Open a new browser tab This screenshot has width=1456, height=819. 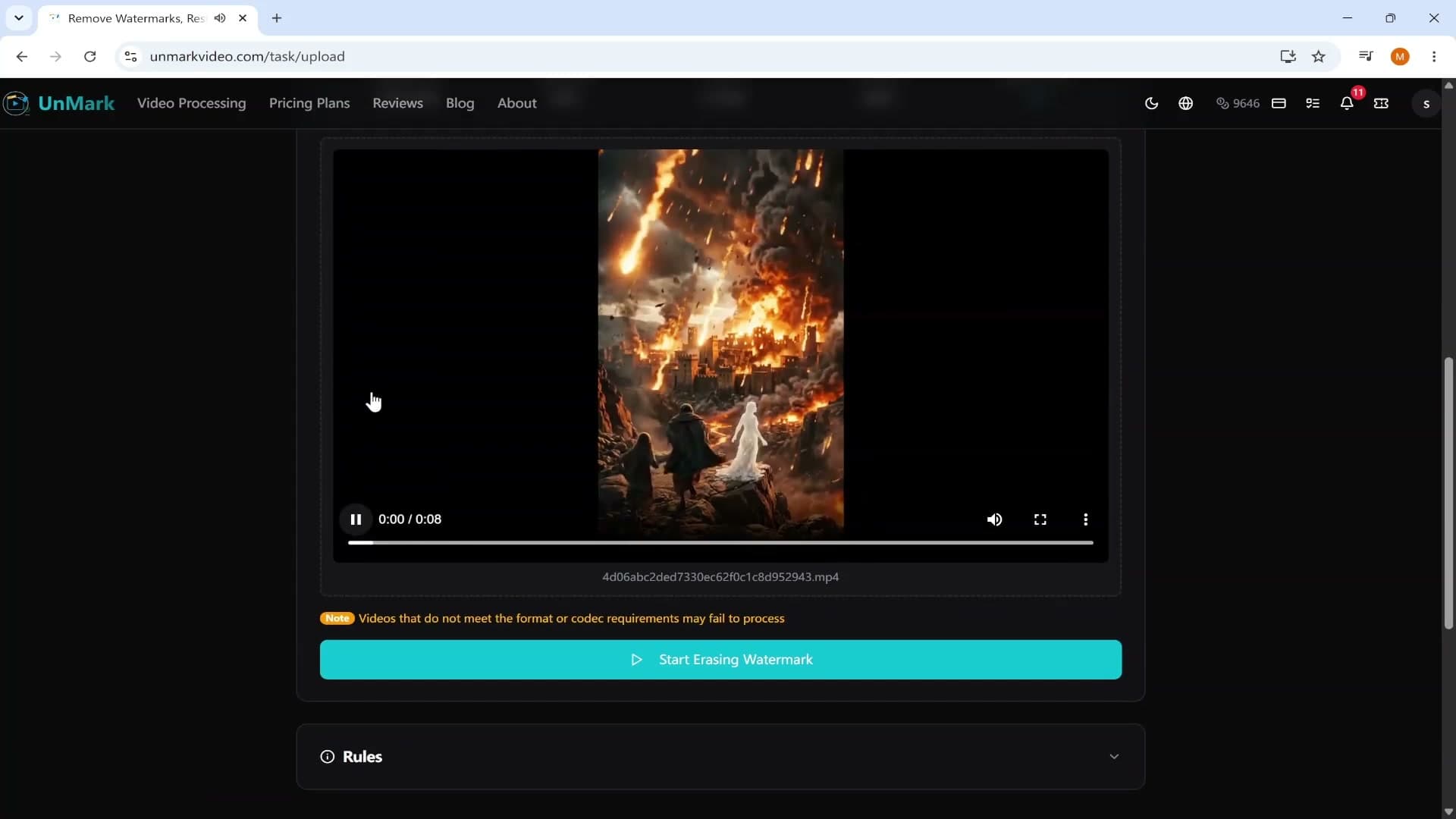click(x=277, y=18)
